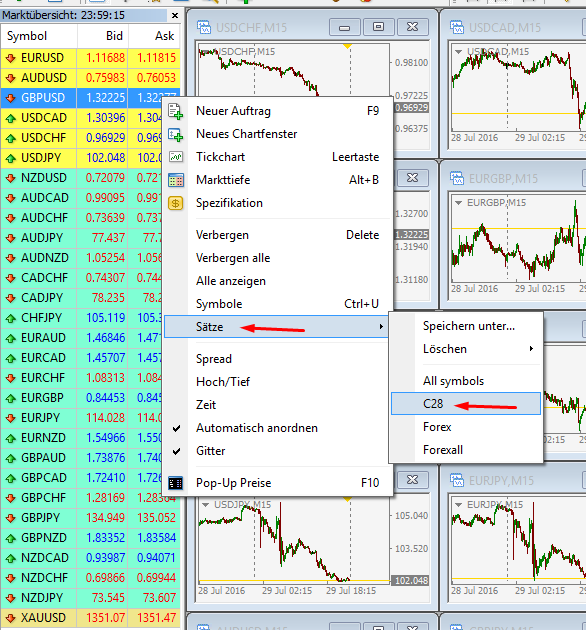This screenshot has width=586, height=630.
Task: Open the EURGBP,M15 chart dropdown triangle
Action: click(458, 203)
